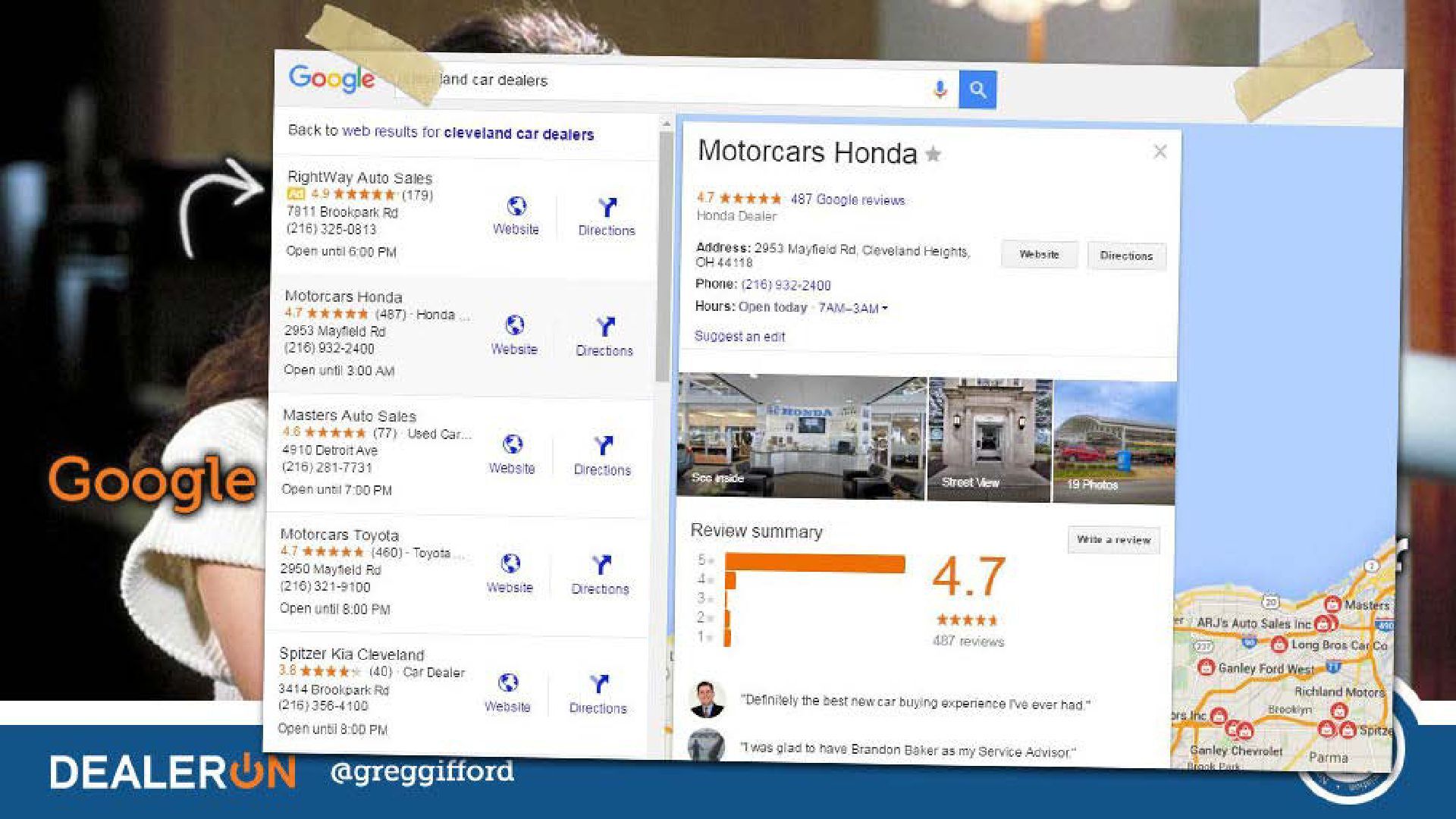The width and height of the screenshot is (1456, 819).
Task: Get Directions icon for Spitzer Kia Cleveland
Action: [599, 684]
